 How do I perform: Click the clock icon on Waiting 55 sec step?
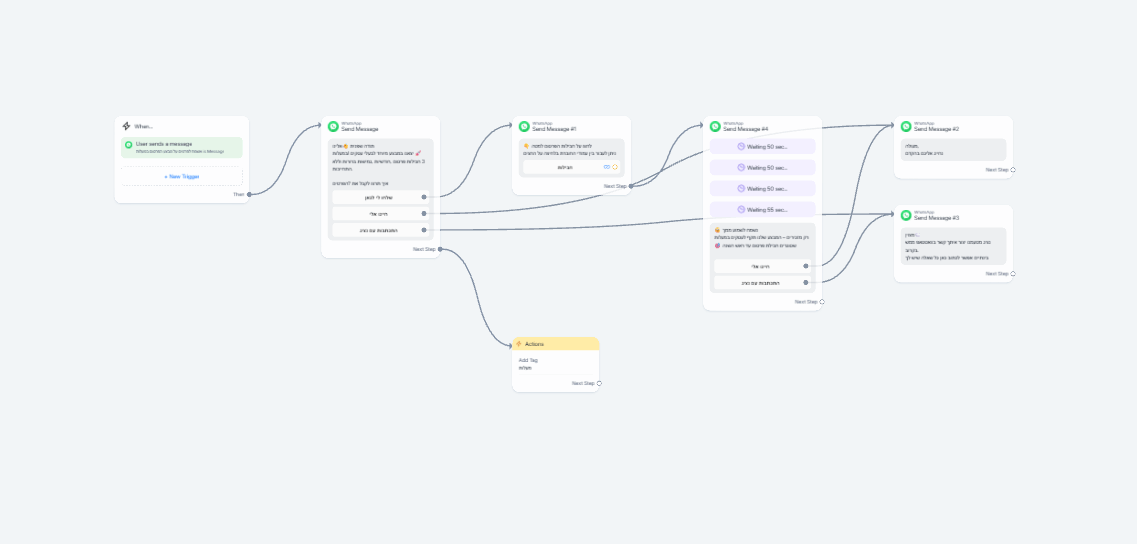point(741,210)
